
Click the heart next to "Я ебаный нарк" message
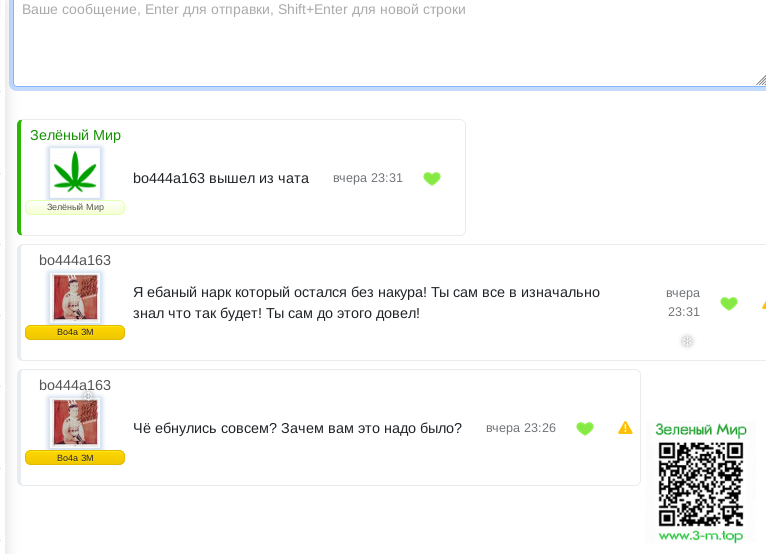[x=728, y=304]
